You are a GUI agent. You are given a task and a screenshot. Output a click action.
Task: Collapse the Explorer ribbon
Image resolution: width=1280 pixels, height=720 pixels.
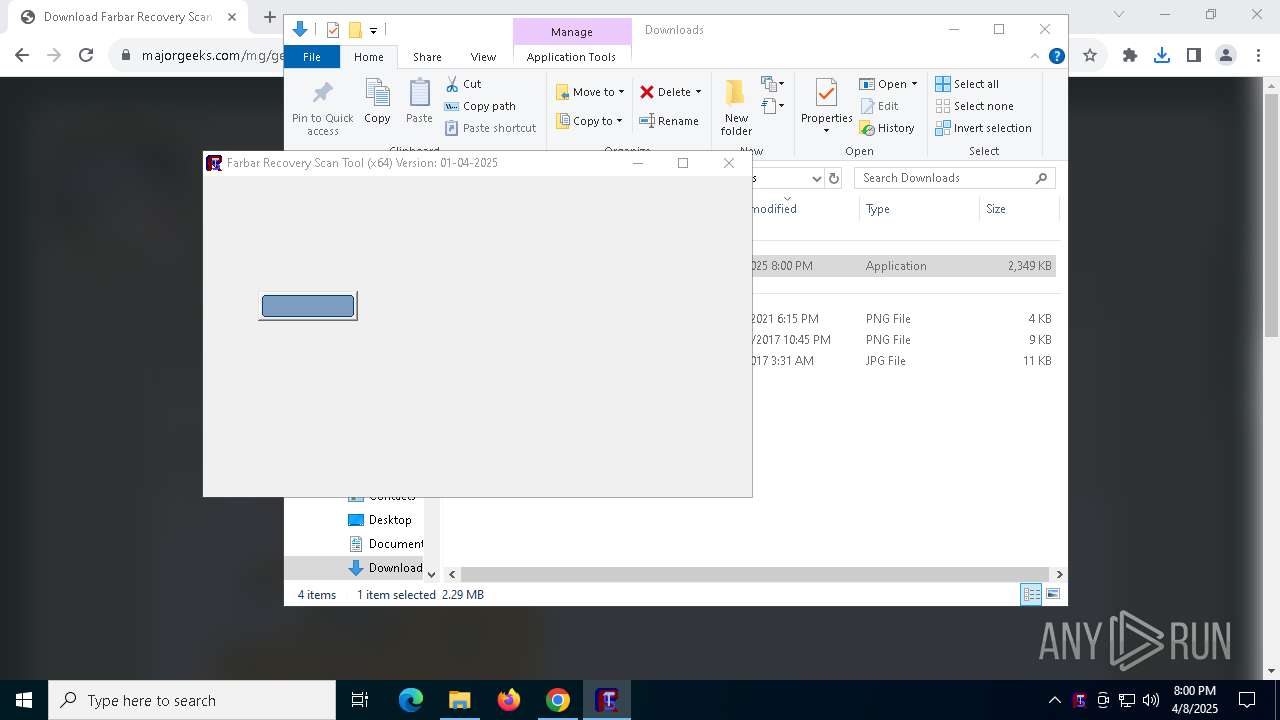[x=1035, y=57]
